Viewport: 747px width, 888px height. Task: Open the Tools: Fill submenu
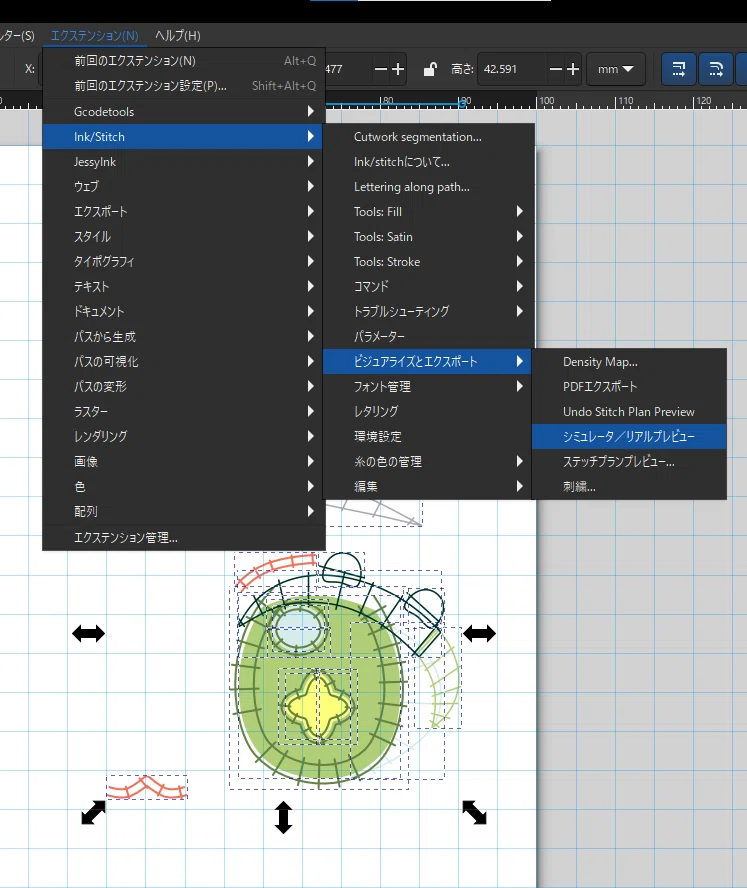coord(428,211)
